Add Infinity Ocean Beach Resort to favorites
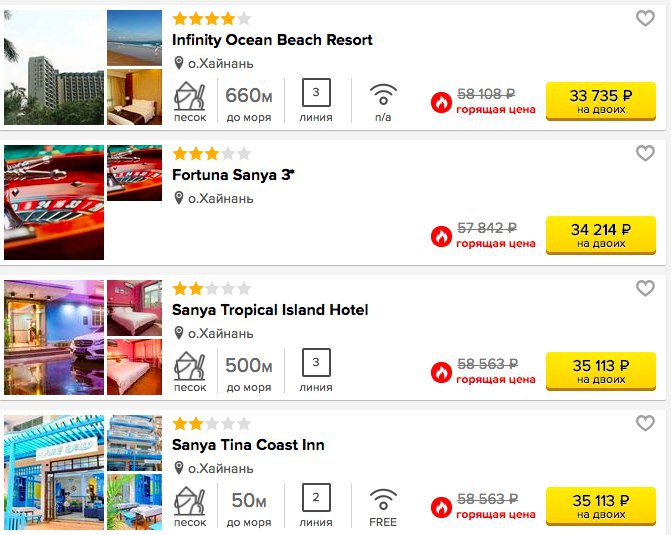The image size is (671, 535). pos(645,18)
